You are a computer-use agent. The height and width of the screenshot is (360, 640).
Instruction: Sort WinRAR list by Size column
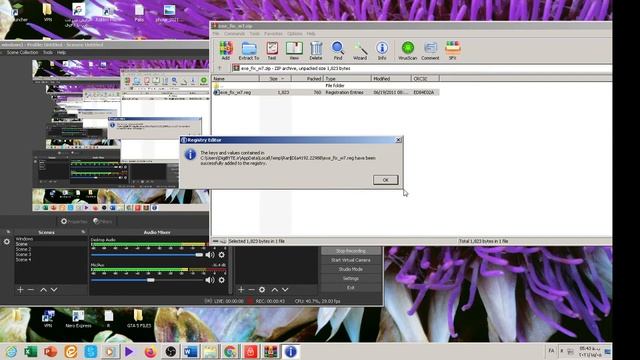[275, 78]
